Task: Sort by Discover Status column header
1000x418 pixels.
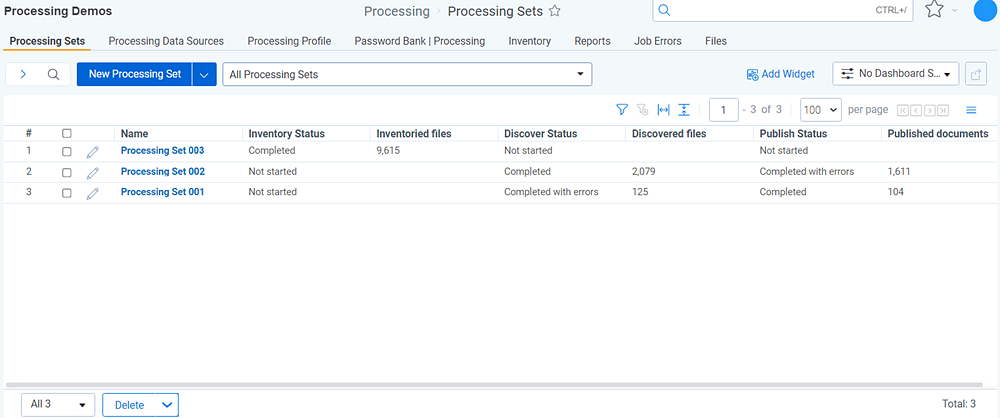Action: point(540,133)
